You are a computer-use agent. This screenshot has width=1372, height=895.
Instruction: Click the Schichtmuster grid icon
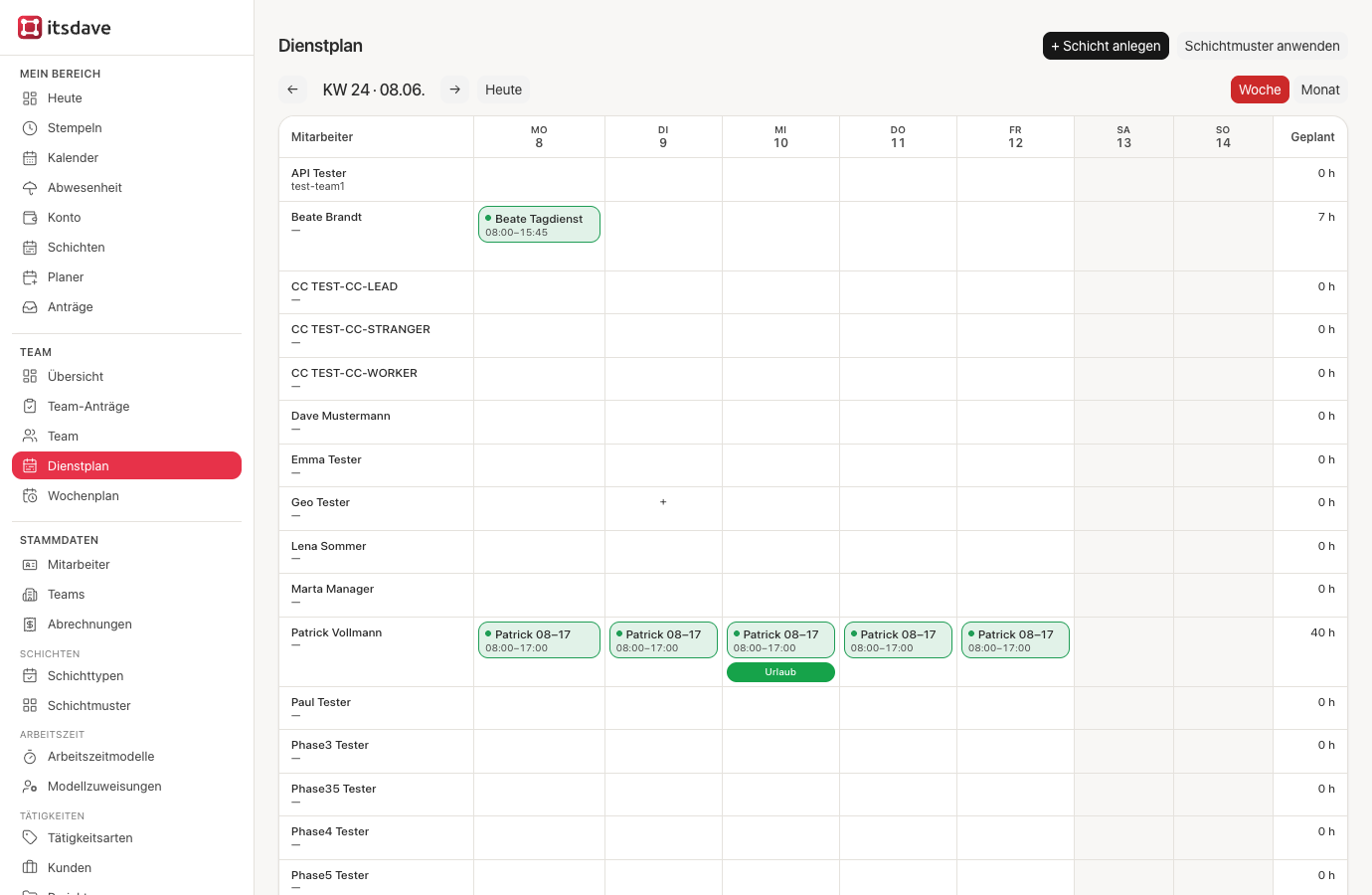click(30, 706)
